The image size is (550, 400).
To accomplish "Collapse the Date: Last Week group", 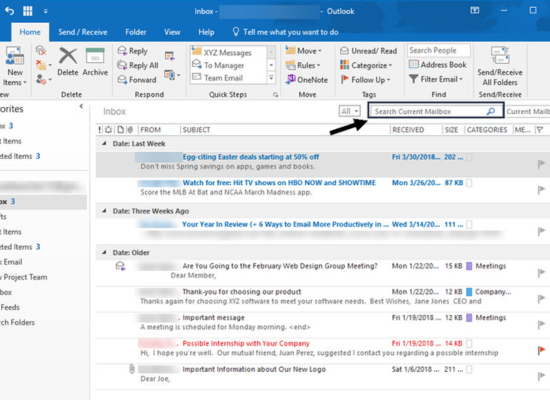I will point(104,144).
